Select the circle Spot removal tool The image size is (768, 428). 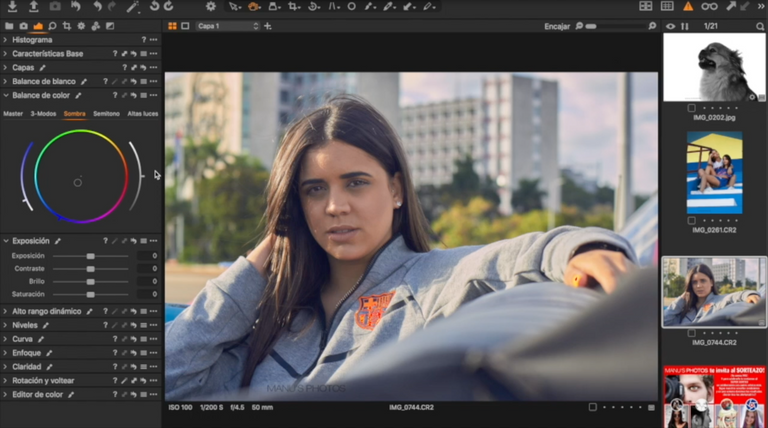352,6
